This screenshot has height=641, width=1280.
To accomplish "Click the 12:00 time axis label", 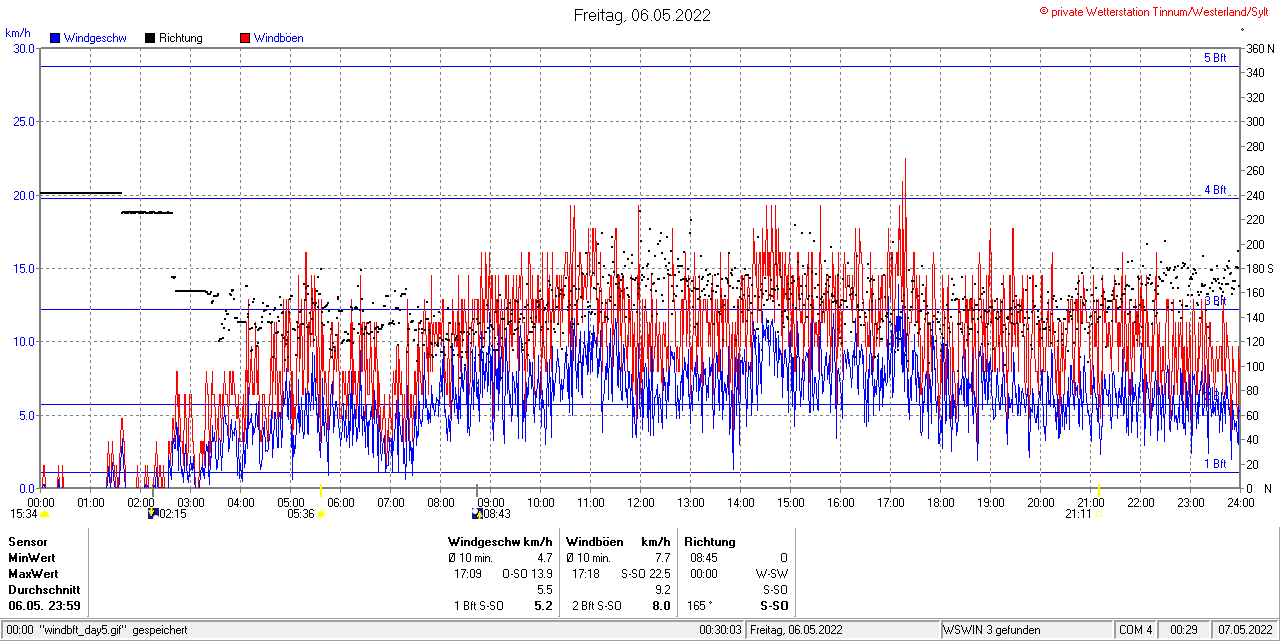I will point(640,502).
